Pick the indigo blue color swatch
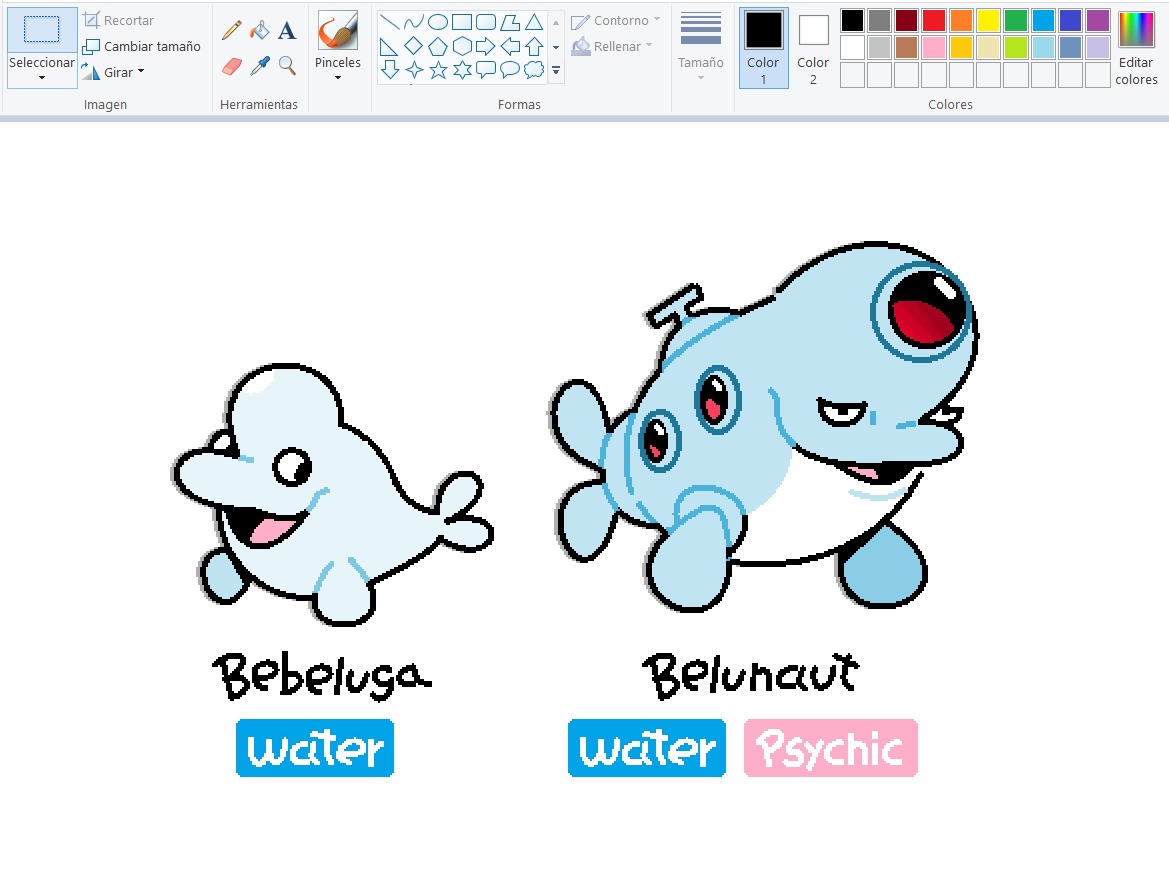This screenshot has width=1169, height=888. pos(1070,20)
